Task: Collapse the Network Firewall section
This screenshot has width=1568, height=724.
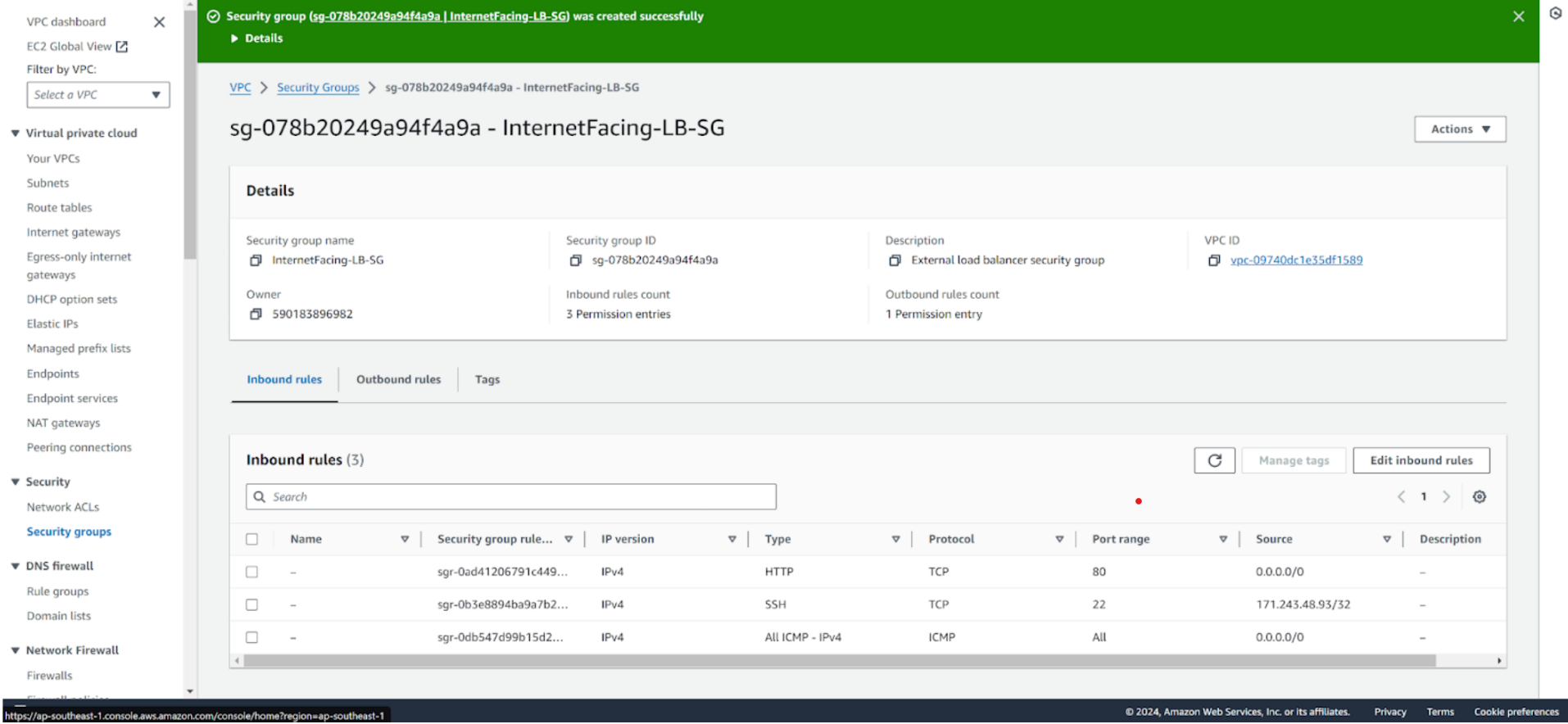Action: (x=15, y=650)
